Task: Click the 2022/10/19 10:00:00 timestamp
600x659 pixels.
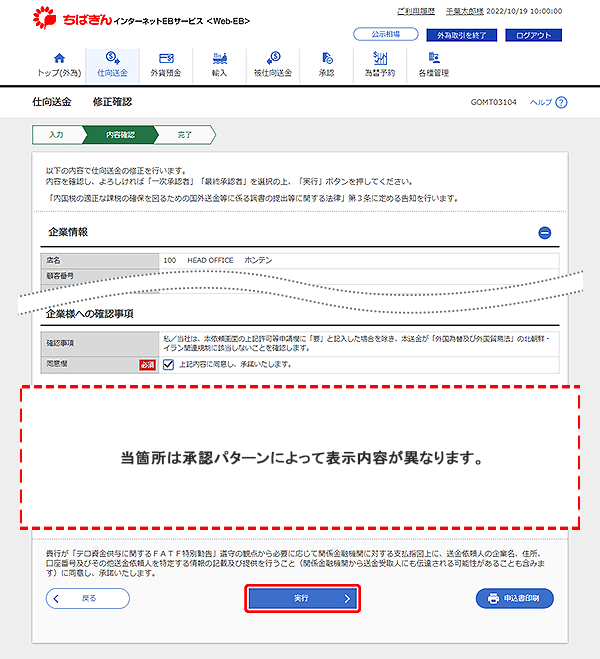Action: (524, 11)
